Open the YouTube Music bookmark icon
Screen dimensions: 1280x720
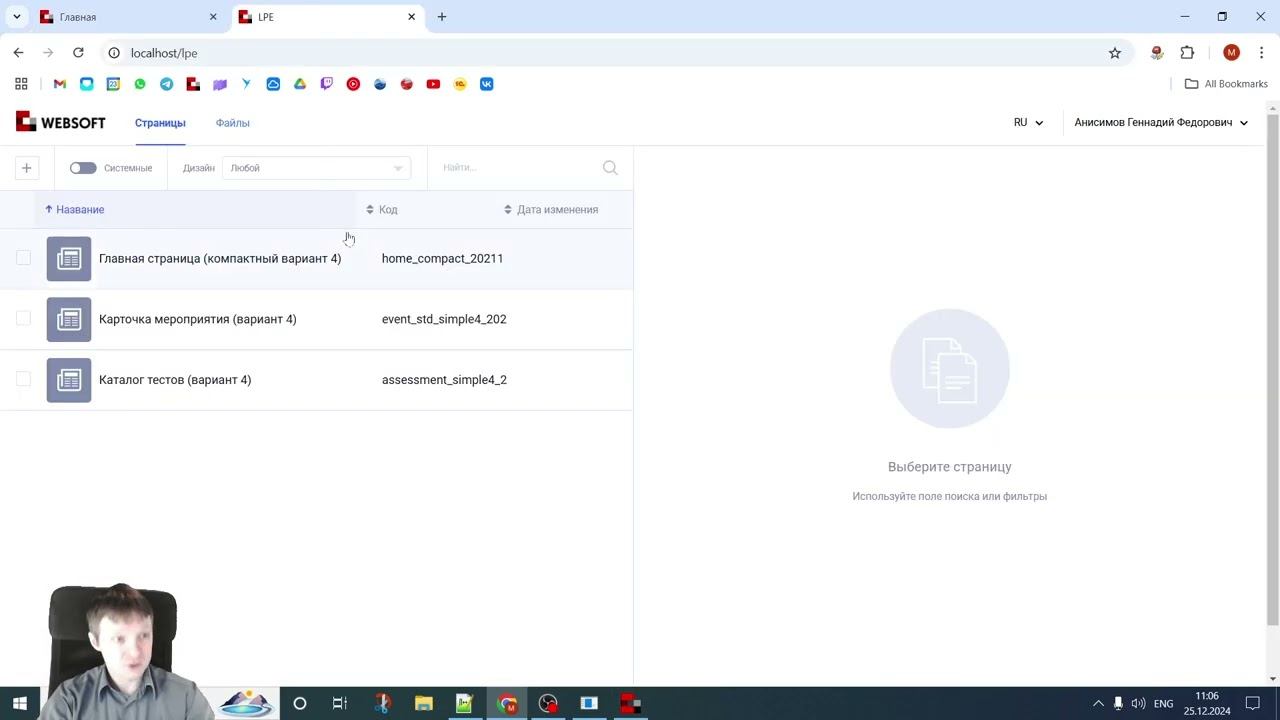[x=353, y=84]
